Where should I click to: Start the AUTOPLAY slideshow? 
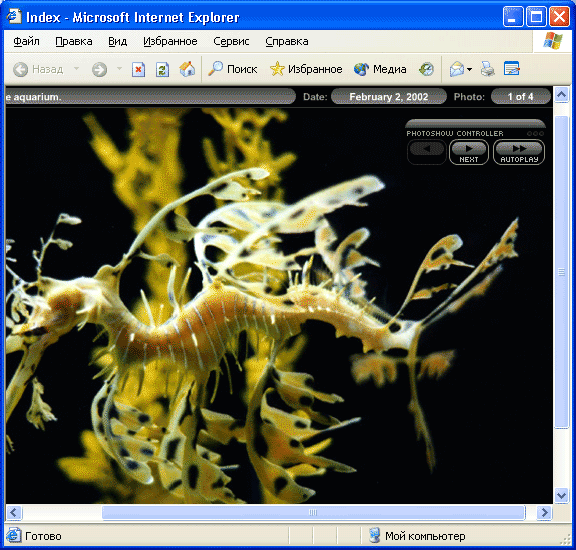[519, 152]
